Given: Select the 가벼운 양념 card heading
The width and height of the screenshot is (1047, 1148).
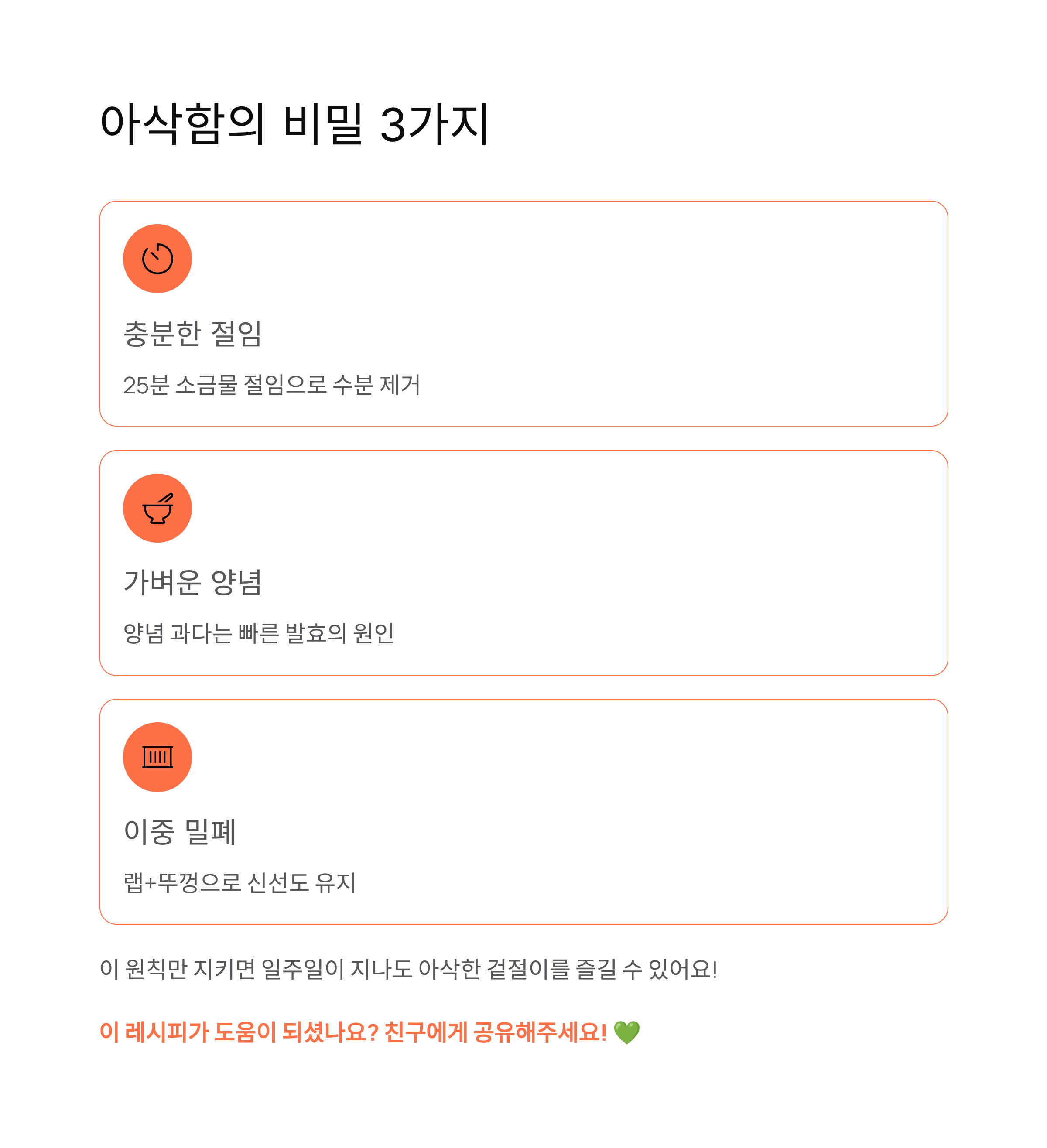Looking at the screenshot, I should click(192, 582).
